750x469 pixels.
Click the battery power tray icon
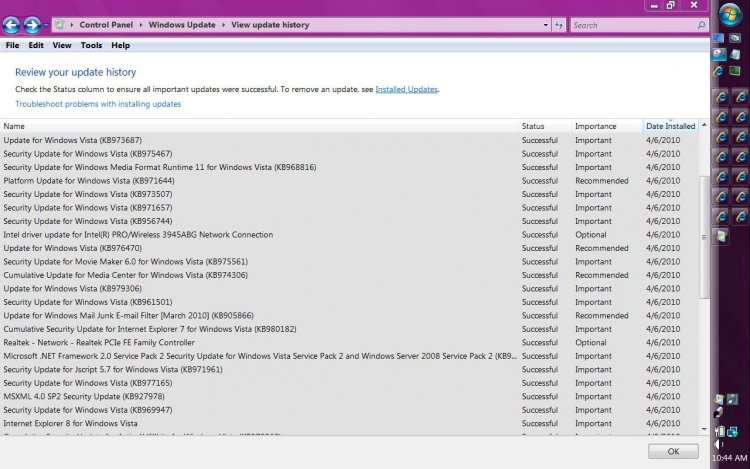(720, 432)
